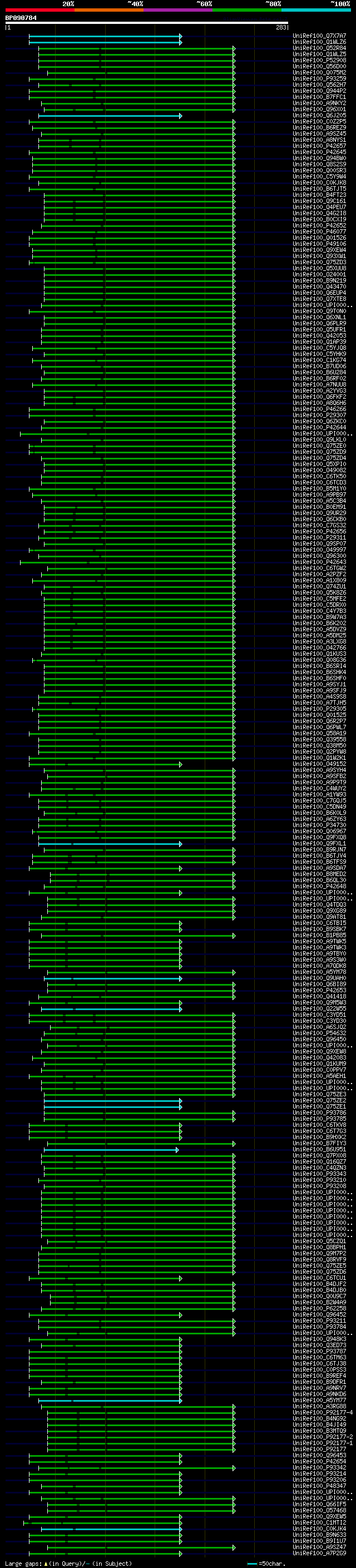Open hit UniRef100_C0KJK8
356x1568 pixels.
point(319,182)
